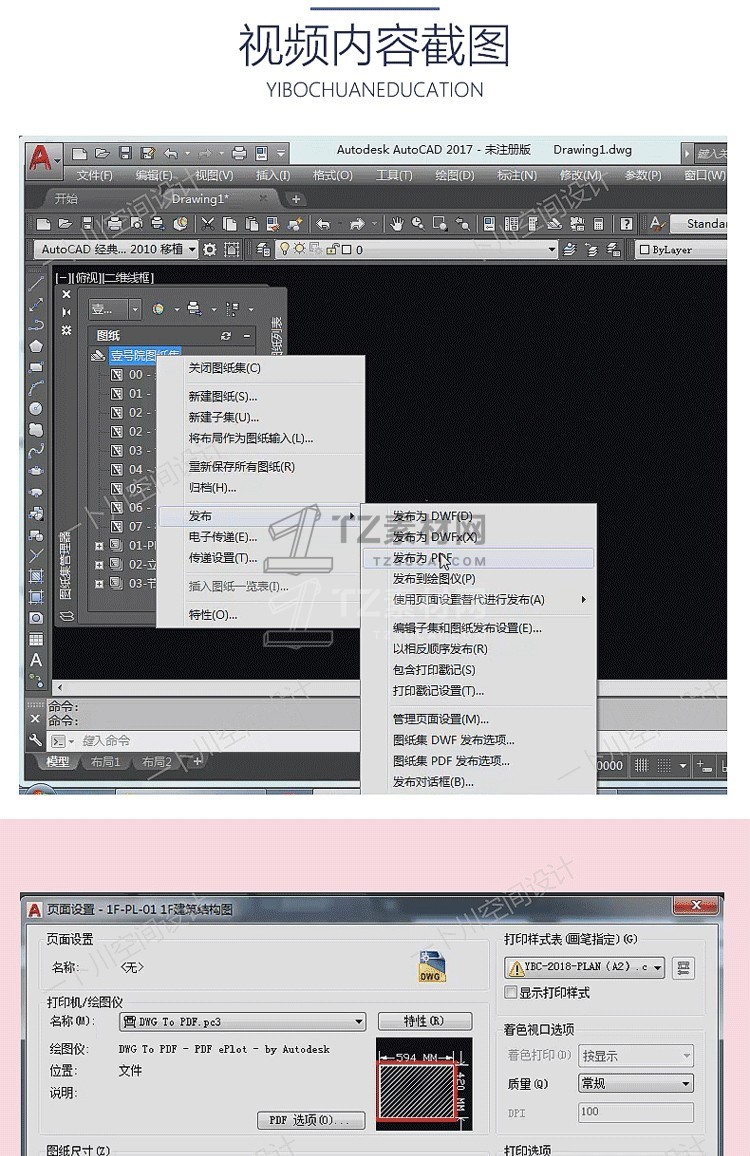This screenshot has height=1156, width=750.
Task: Open the 文件(F) menu
Action: pyautogui.click(x=94, y=175)
